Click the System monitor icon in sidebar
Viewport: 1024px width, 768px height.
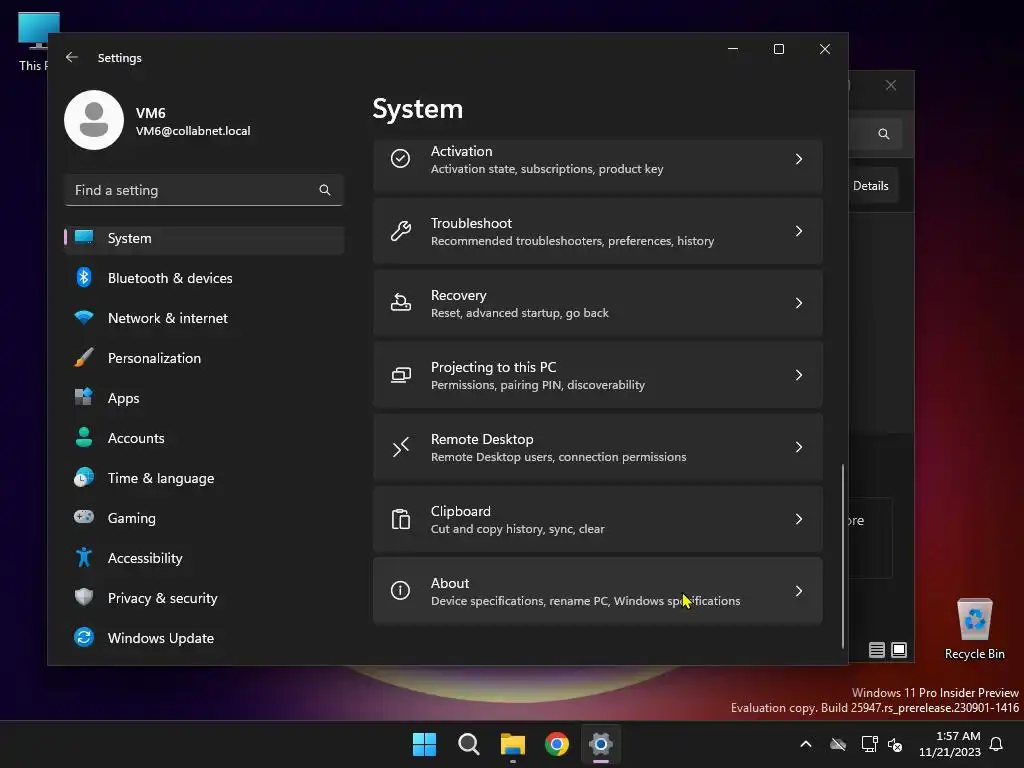click(x=84, y=237)
